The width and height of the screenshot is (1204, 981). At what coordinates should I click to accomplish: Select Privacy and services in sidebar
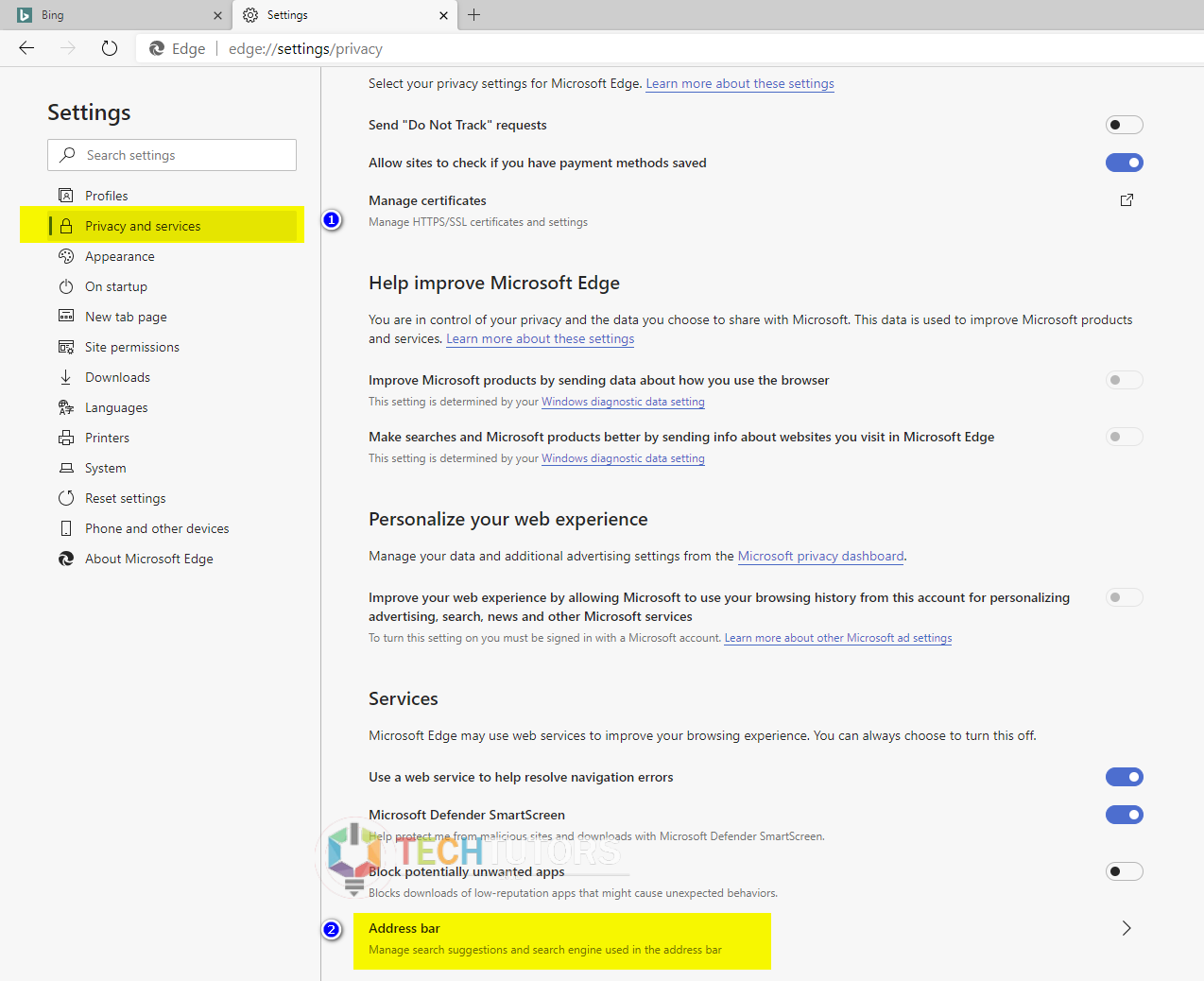tap(172, 226)
